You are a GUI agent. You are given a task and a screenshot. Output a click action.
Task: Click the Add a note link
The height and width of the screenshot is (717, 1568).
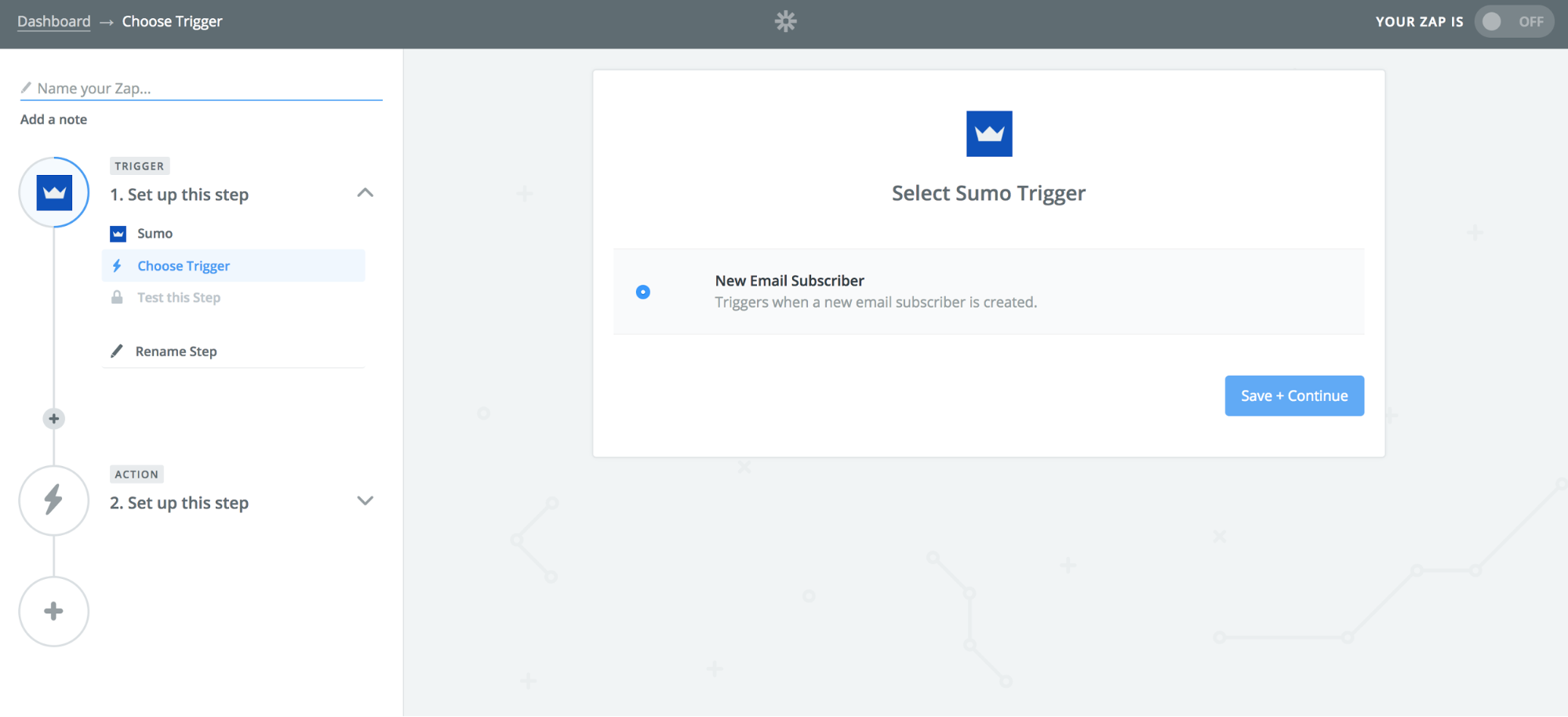click(53, 119)
